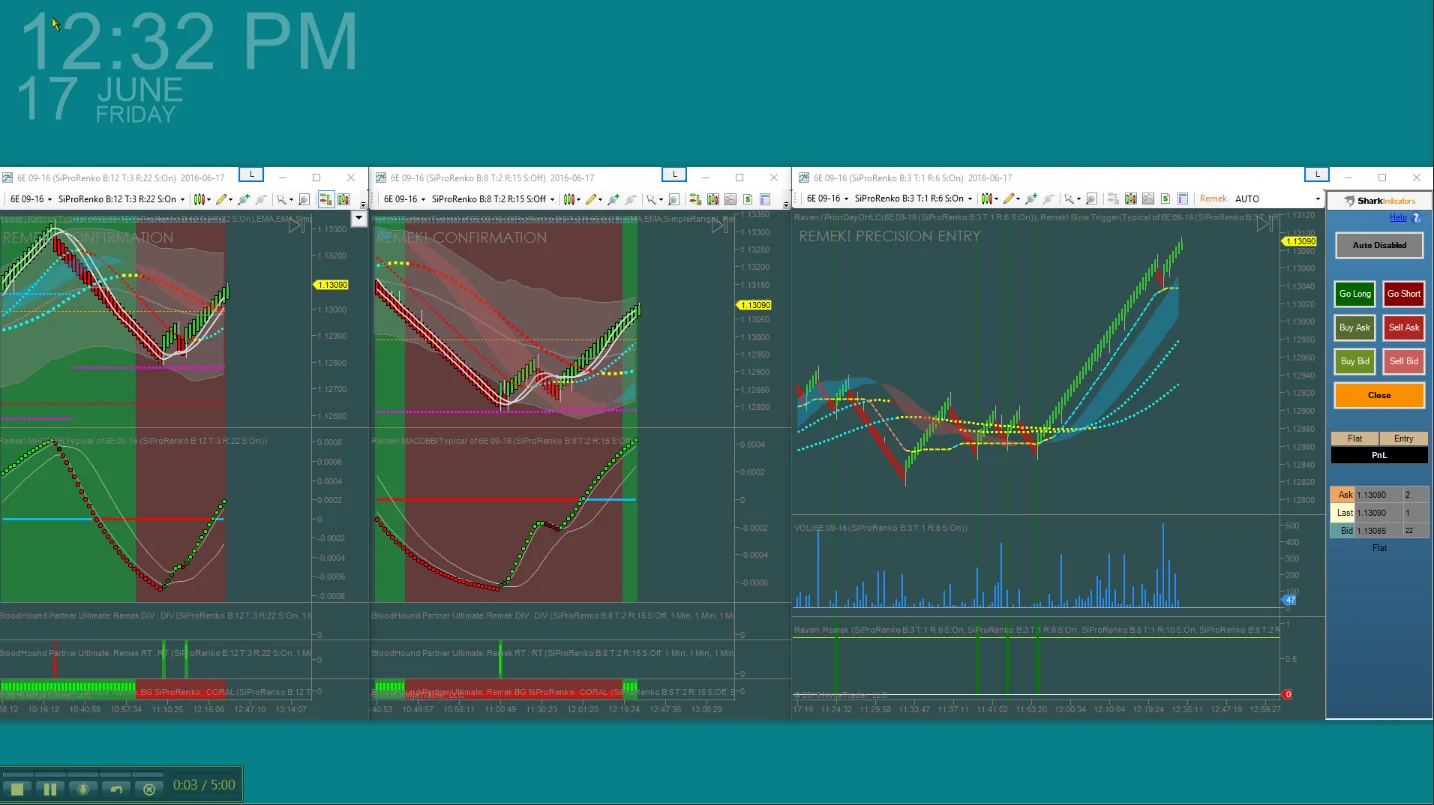Click the recorder undo arrow button
Image resolution: width=1434 pixels, height=805 pixels.
pos(116,789)
